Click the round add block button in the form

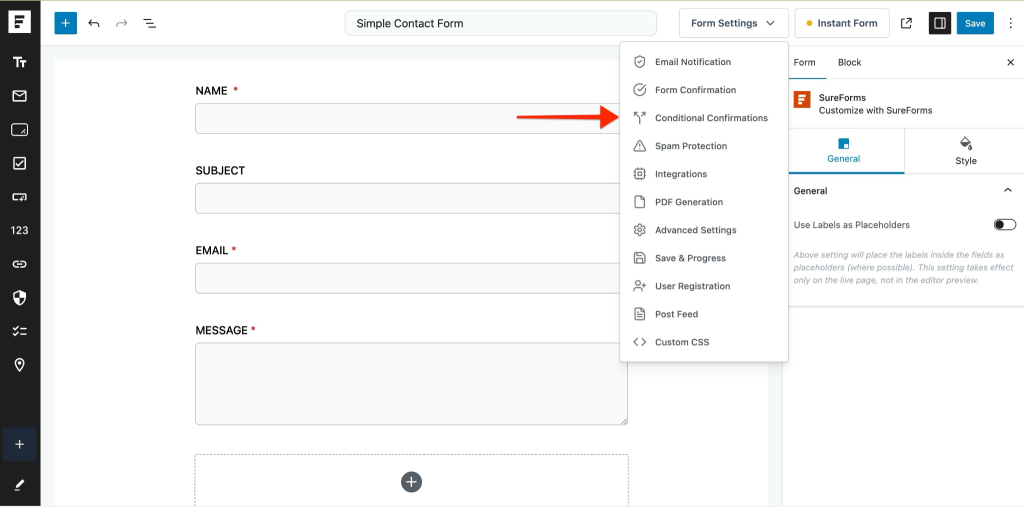click(411, 483)
